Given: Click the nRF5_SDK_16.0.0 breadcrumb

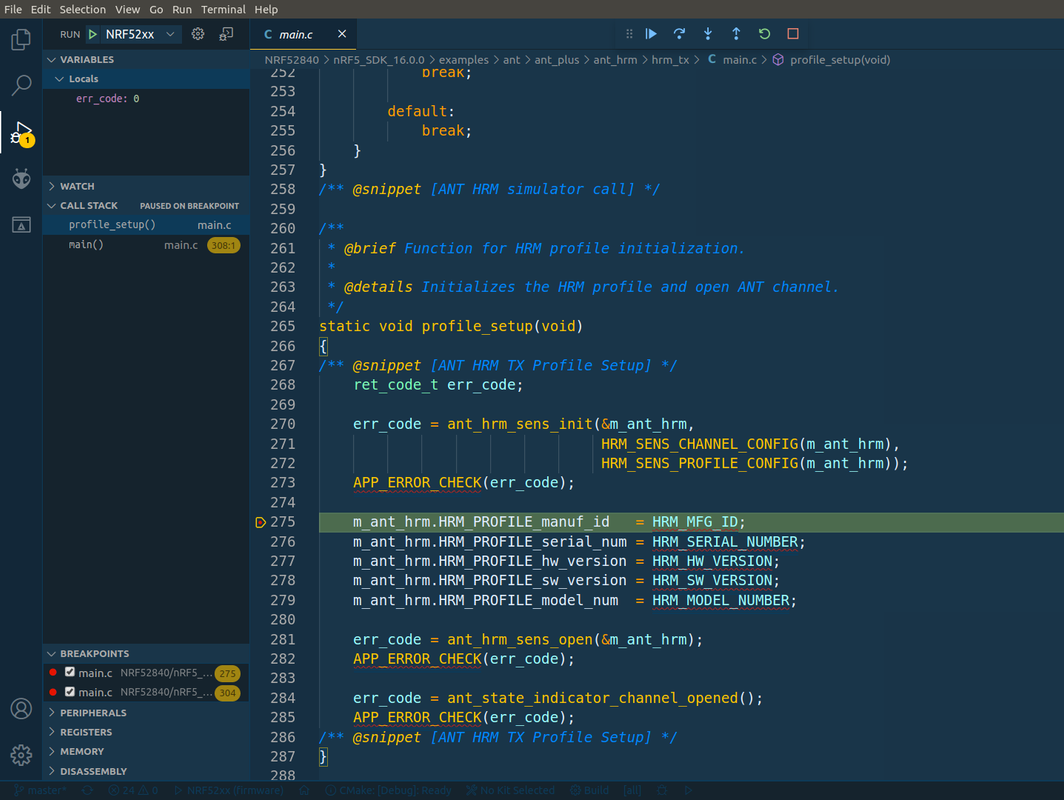Looking at the screenshot, I should pos(379,60).
